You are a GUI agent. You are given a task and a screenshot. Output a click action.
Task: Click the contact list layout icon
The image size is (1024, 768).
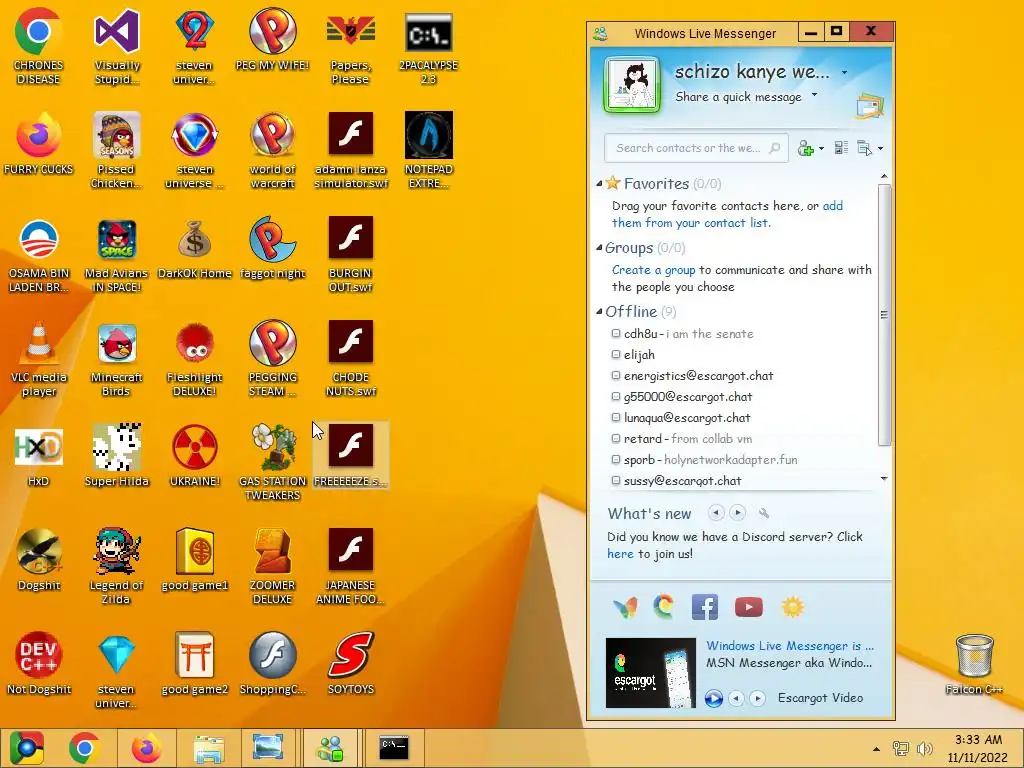[x=841, y=148]
